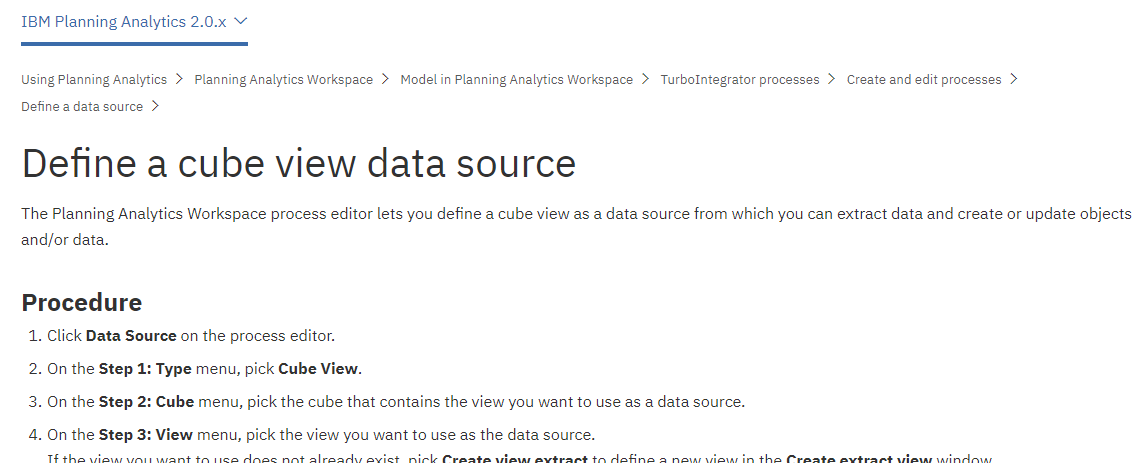Click the chevron after Create and edit processes

[x=1013, y=79]
